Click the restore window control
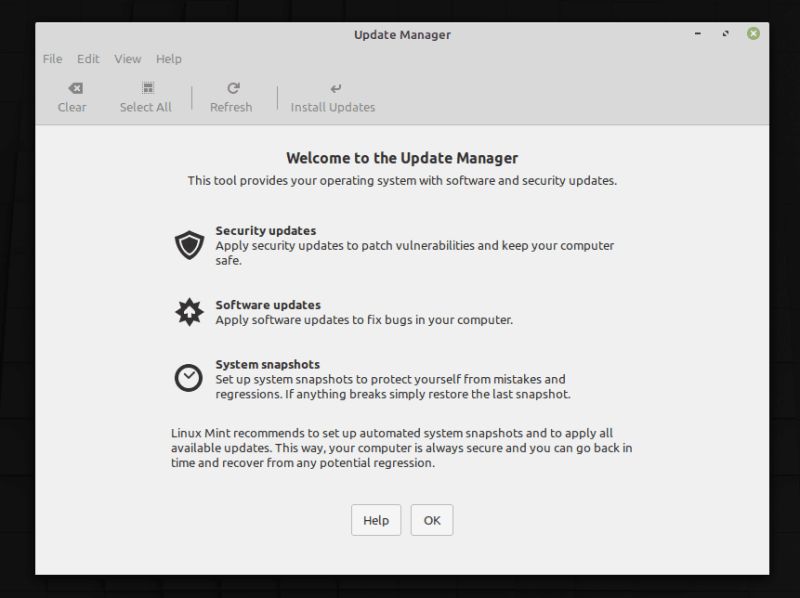 click(724, 33)
